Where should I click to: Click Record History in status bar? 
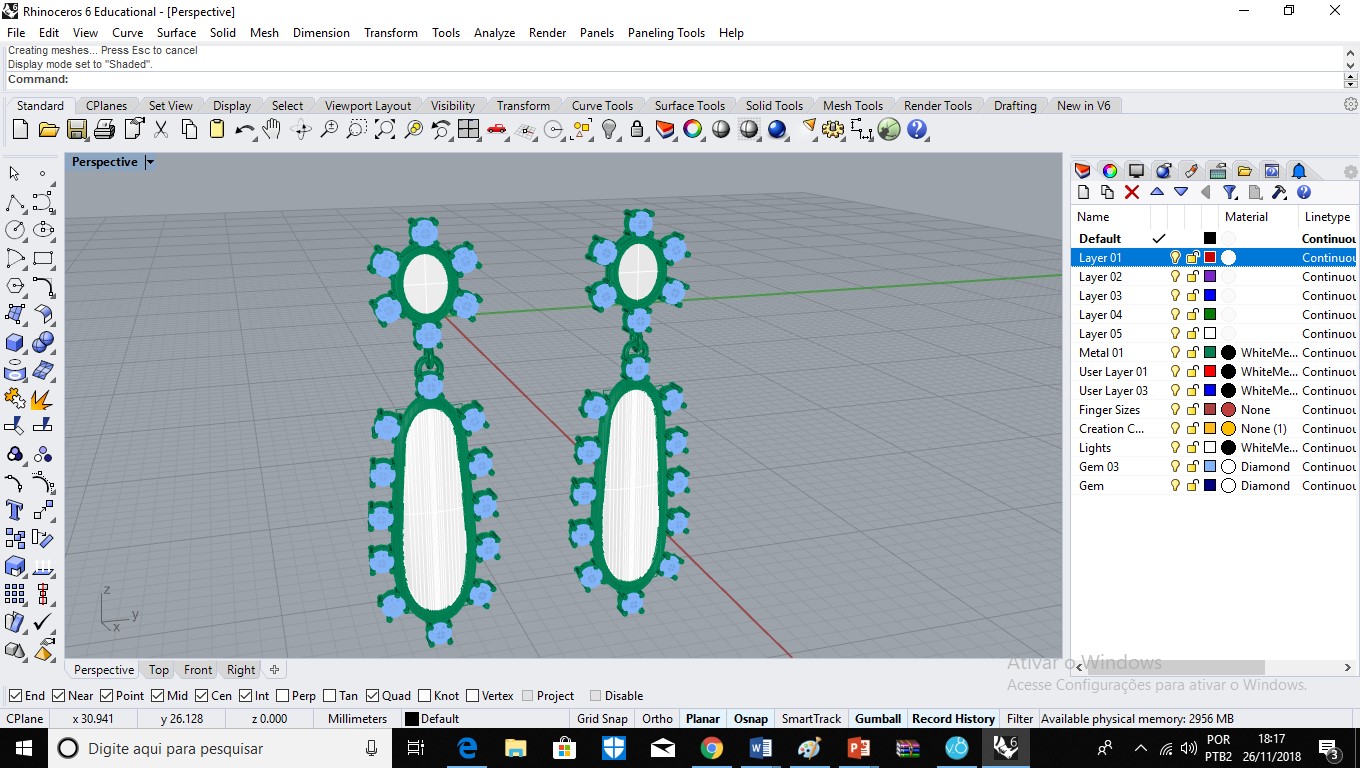(953, 719)
